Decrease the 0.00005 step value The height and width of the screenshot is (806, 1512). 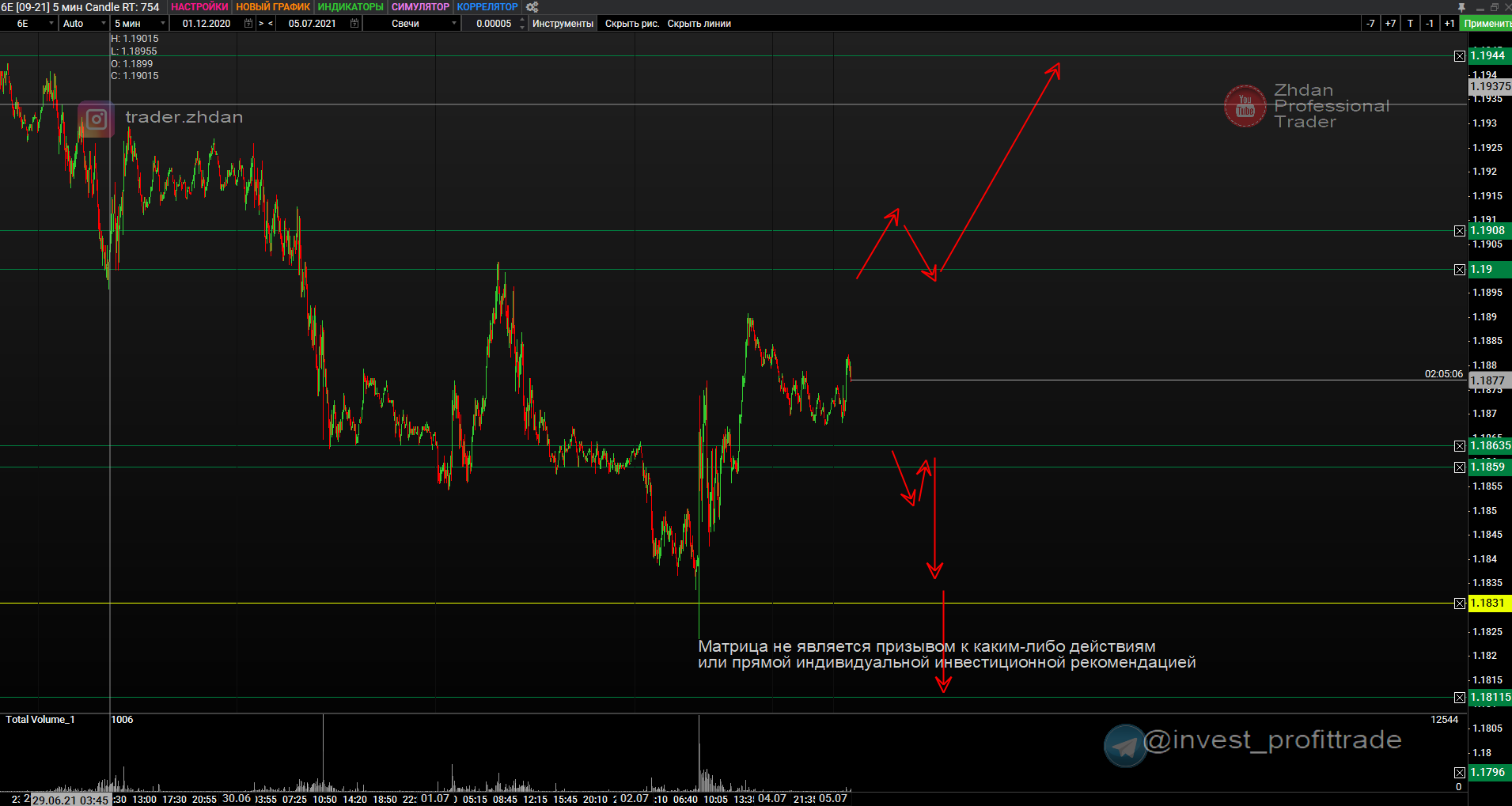tap(522, 28)
